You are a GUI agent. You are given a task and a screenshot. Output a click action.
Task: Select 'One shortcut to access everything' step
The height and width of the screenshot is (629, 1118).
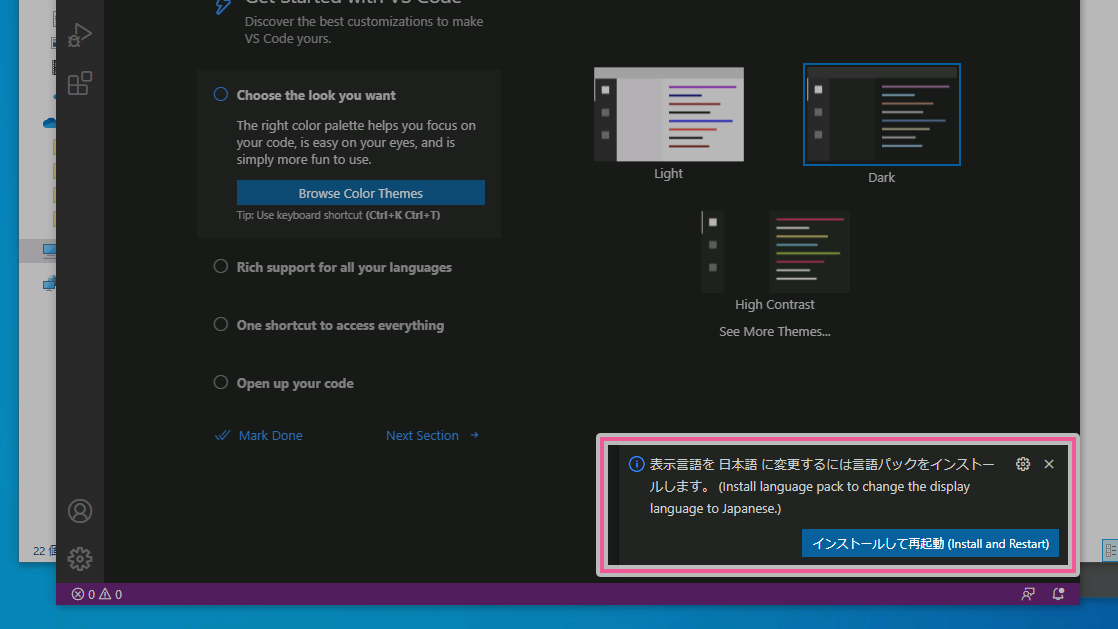(340, 326)
